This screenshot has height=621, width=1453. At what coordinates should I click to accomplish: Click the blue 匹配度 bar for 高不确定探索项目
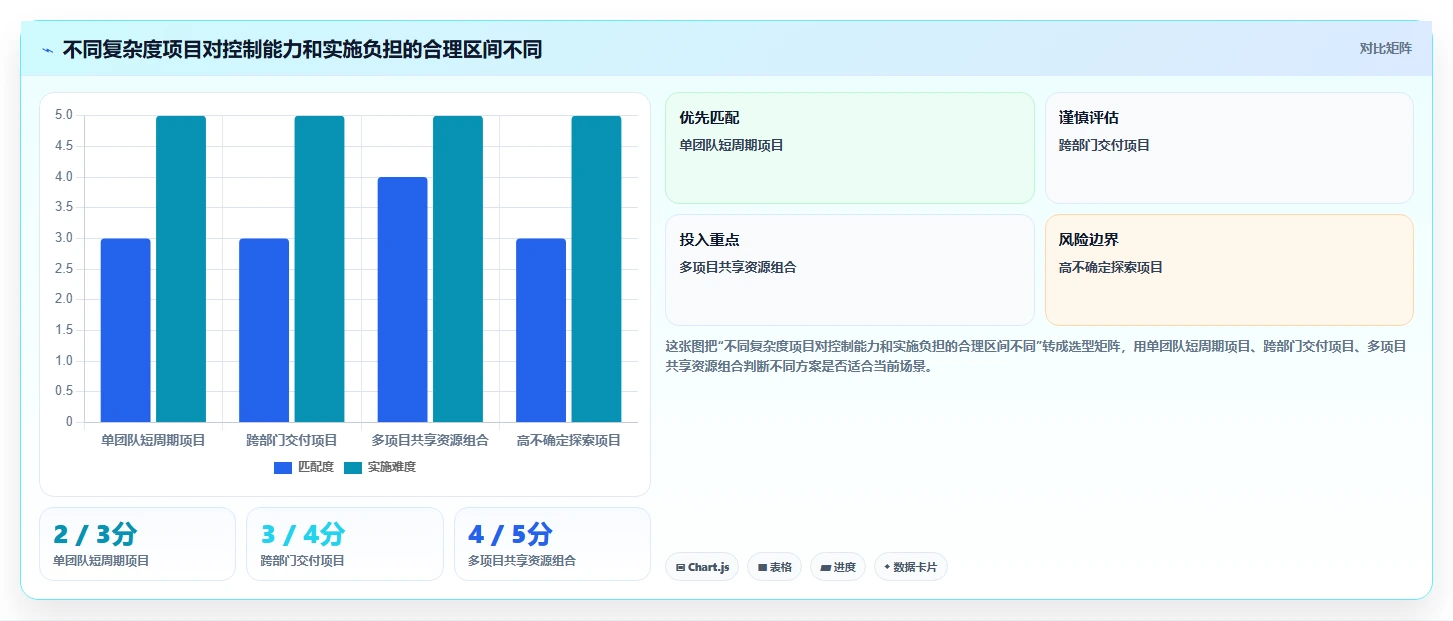[x=541, y=330]
